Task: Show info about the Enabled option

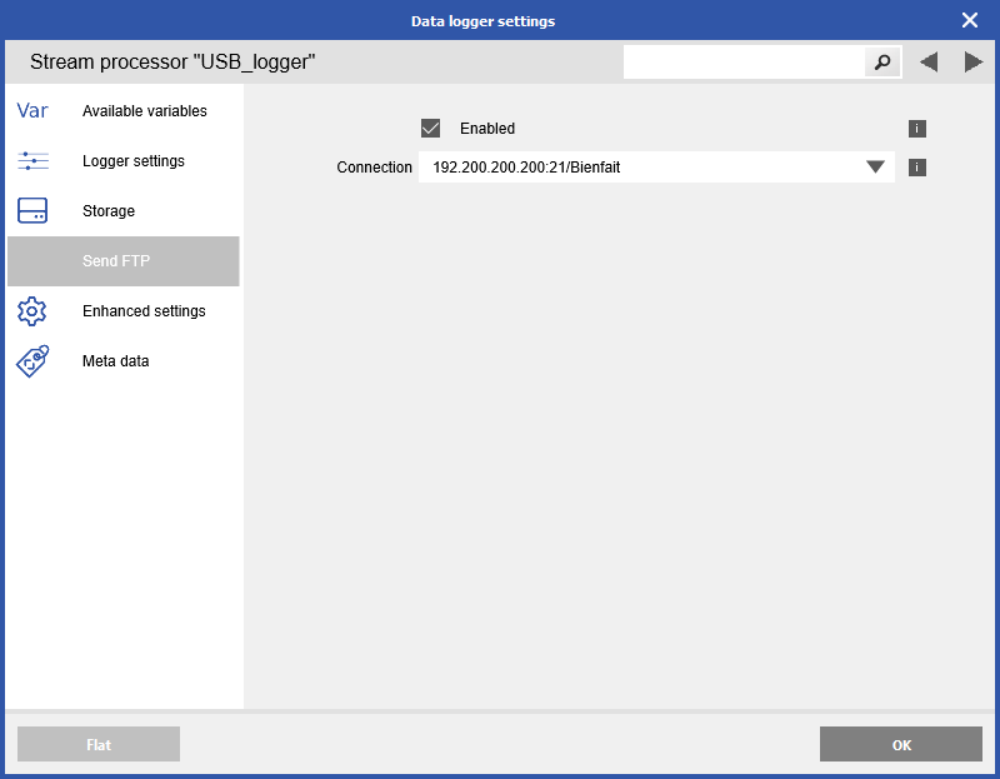Action: pyautogui.click(x=917, y=128)
